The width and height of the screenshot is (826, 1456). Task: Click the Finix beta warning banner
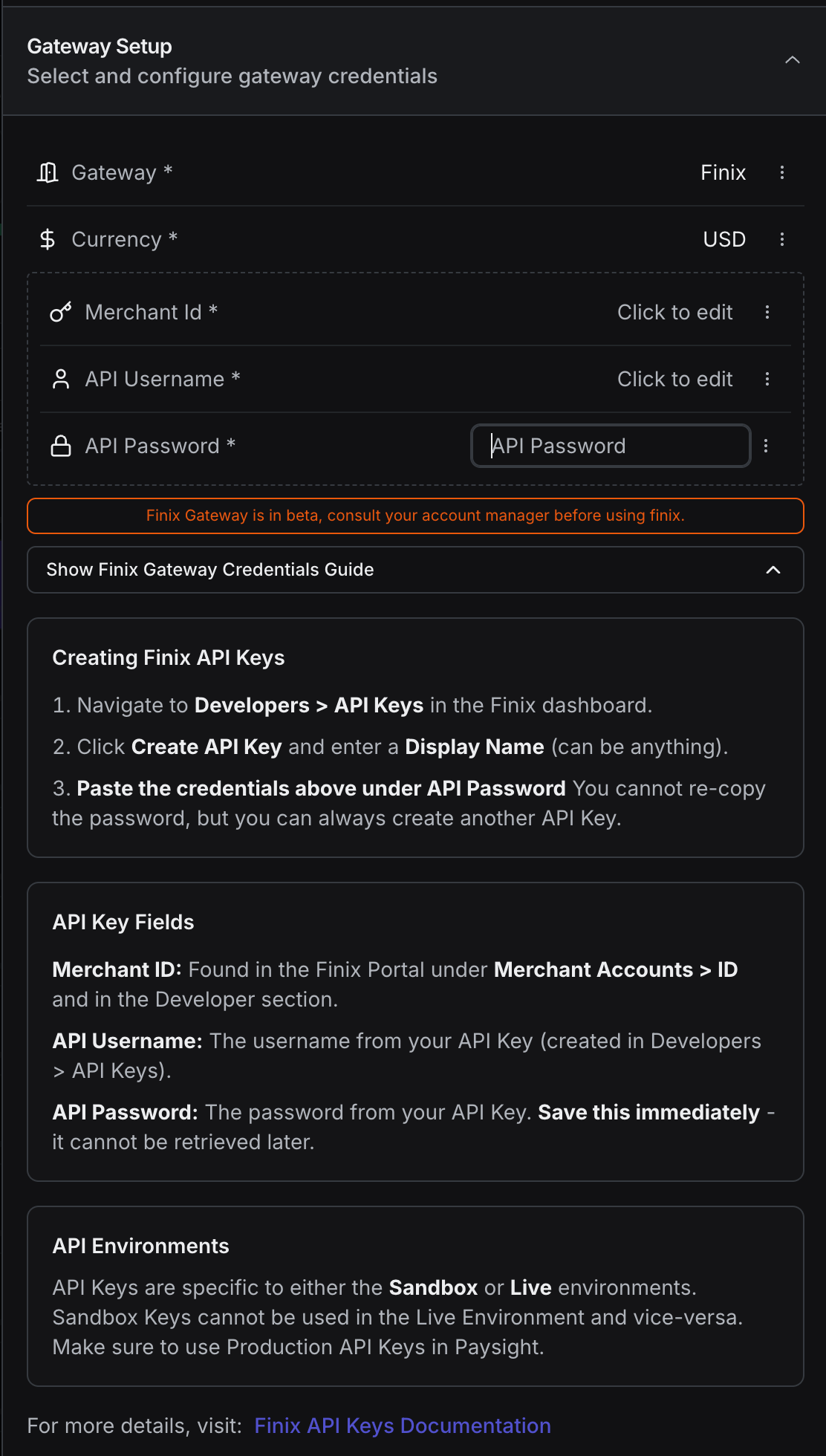(x=415, y=516)
